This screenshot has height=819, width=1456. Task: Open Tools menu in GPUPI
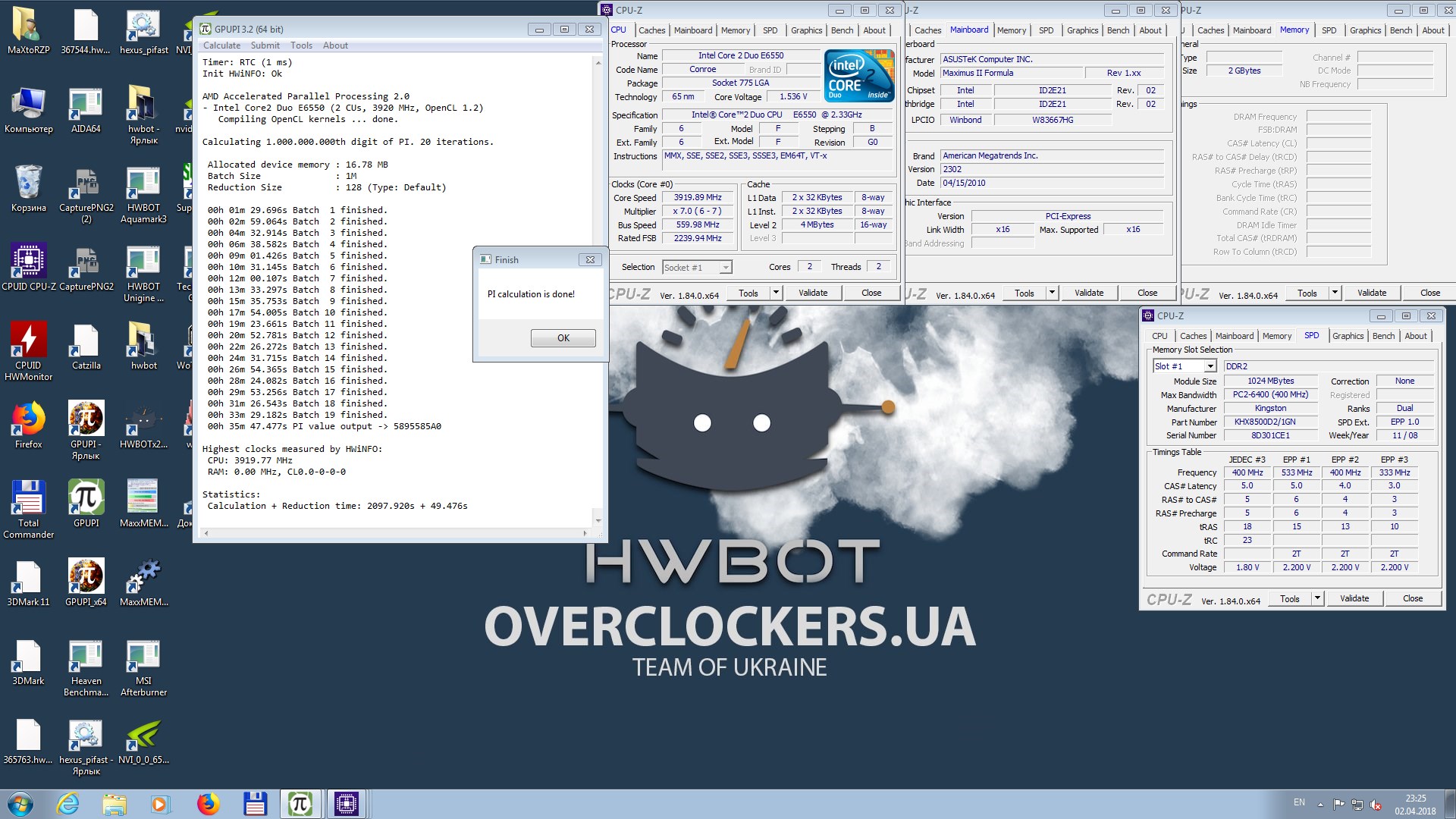301,45
